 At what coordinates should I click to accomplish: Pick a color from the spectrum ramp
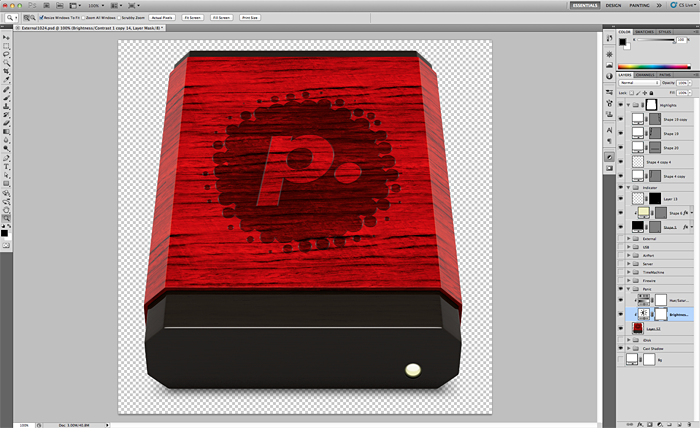(x=654, y=66)
